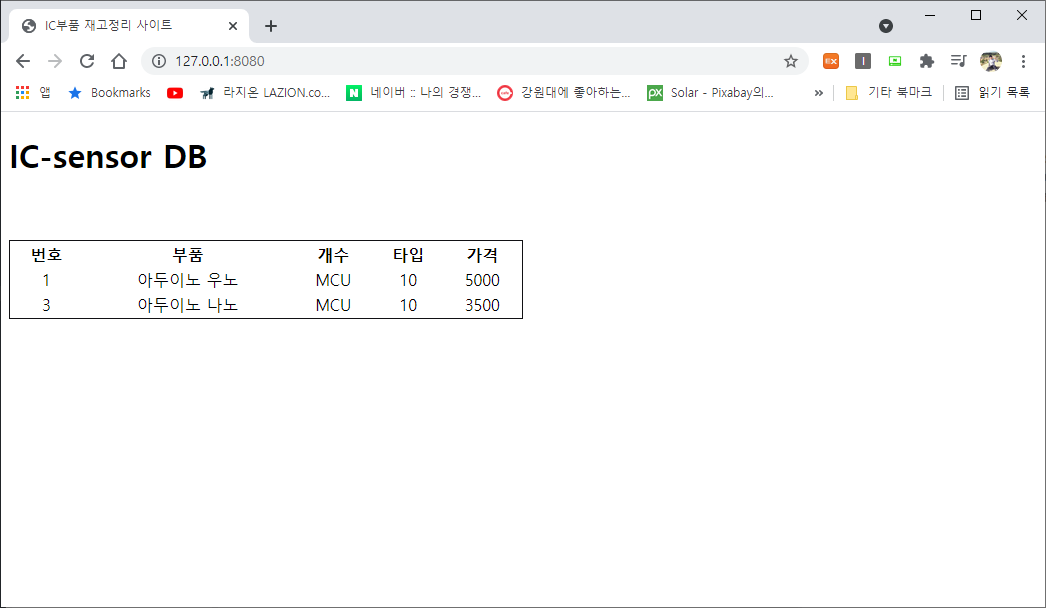Open Solar - Pixabay bookmark

[710, 92]
